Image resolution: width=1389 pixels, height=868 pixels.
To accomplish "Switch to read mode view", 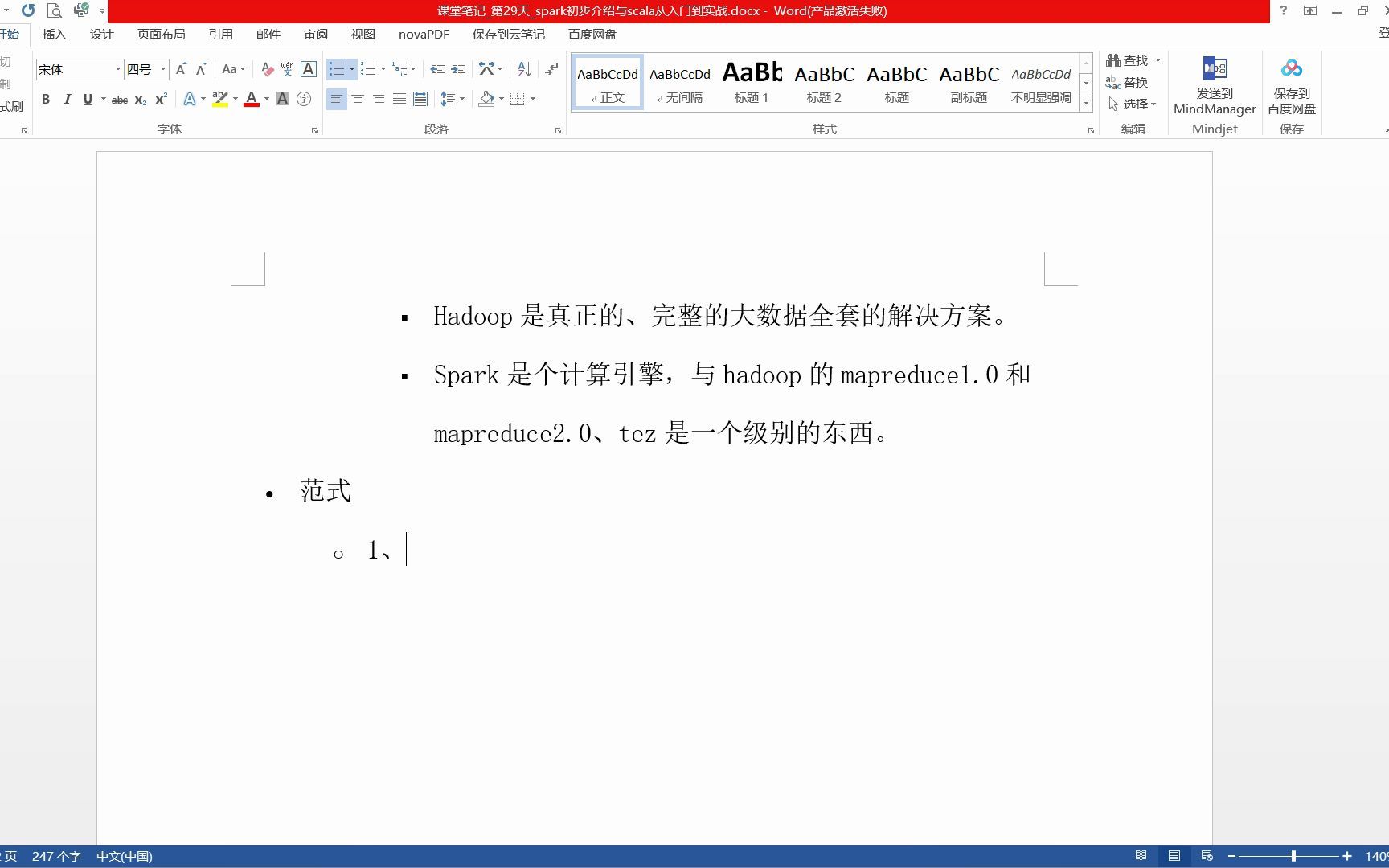I will (1141, 856).
